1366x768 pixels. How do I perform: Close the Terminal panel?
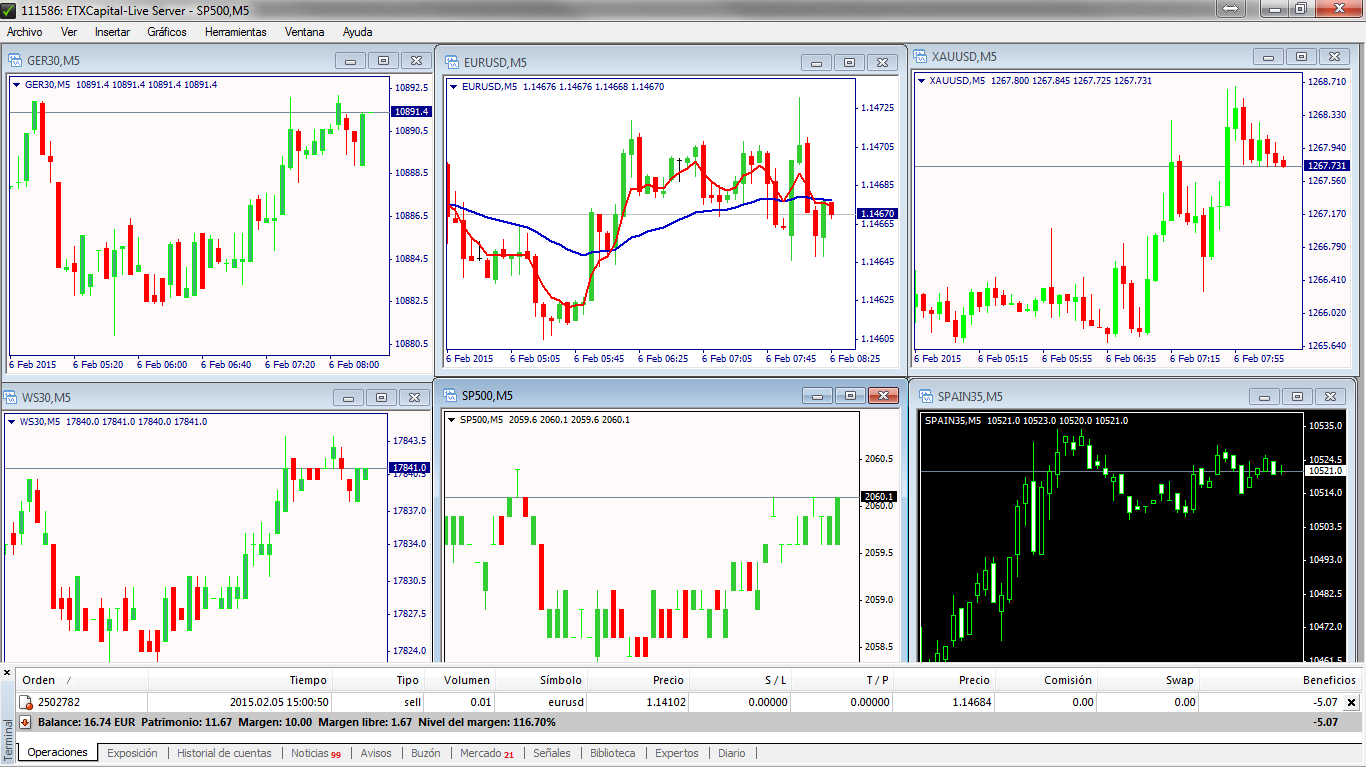tap(8, 673)
